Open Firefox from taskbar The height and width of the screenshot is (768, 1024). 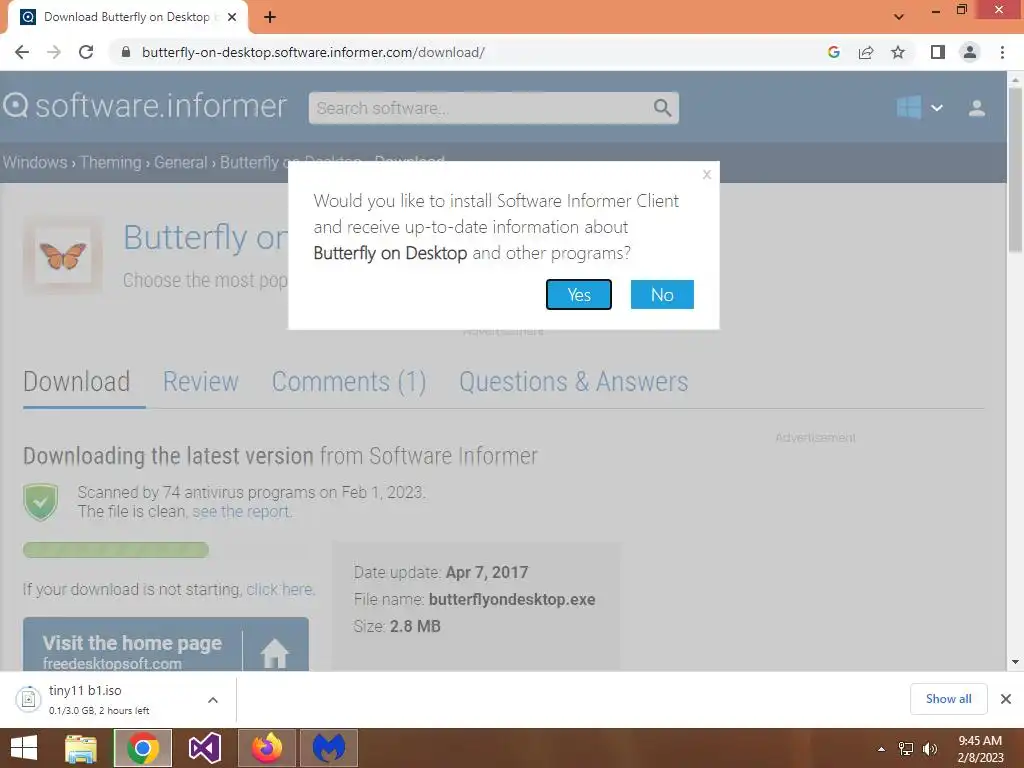click(266, 748)
